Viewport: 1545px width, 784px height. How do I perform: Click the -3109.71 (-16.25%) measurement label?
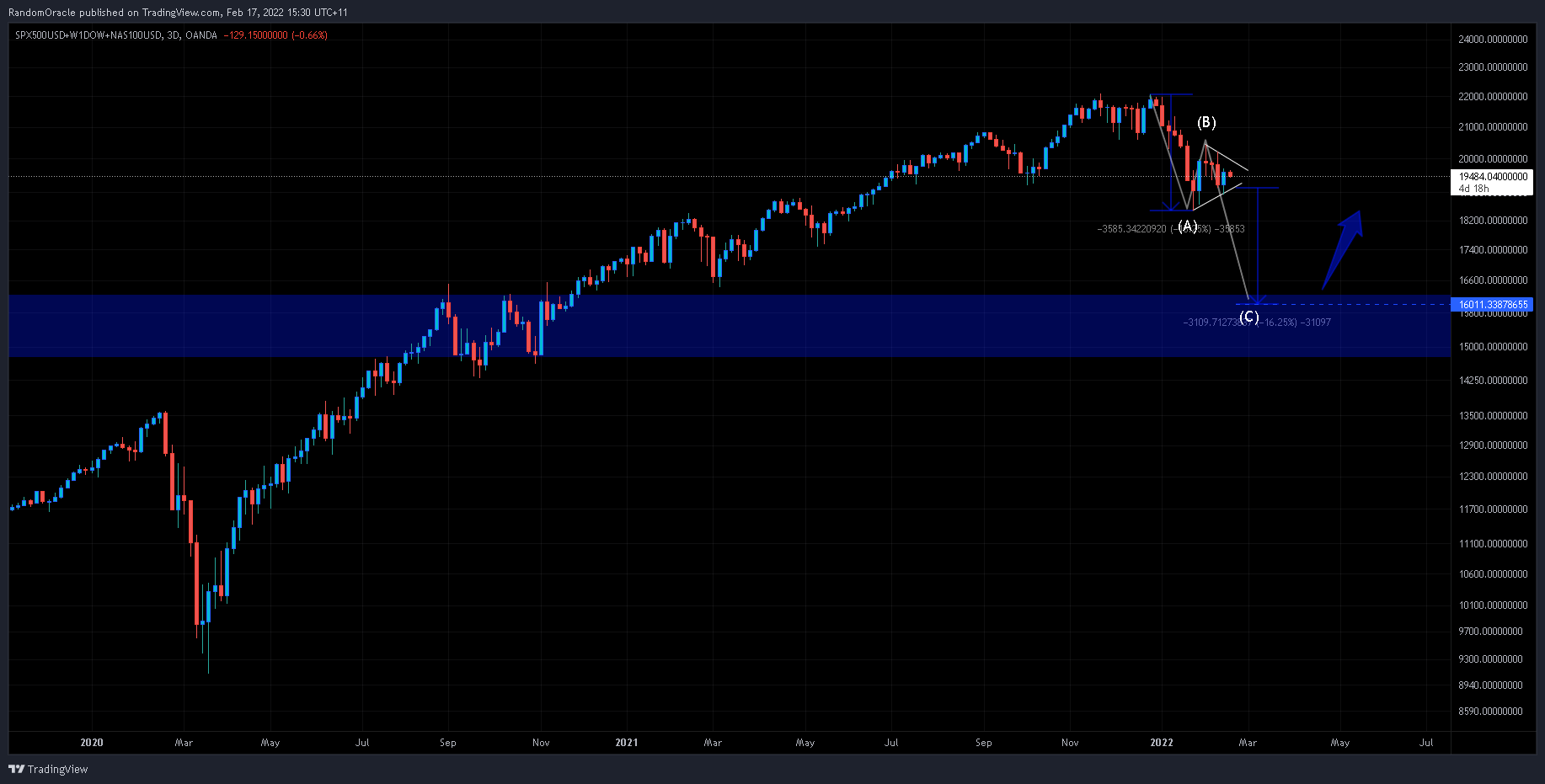1257,323
